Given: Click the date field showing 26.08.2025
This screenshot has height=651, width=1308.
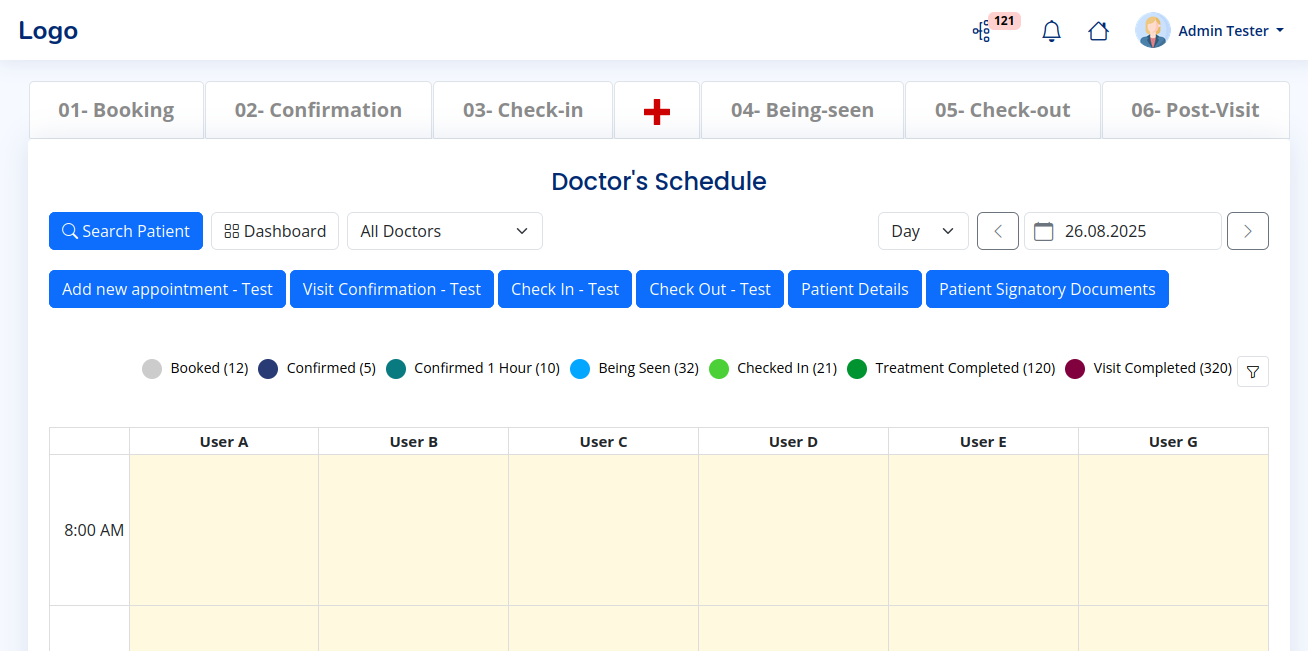Looking at the screenshot, I should [1122, 231].
